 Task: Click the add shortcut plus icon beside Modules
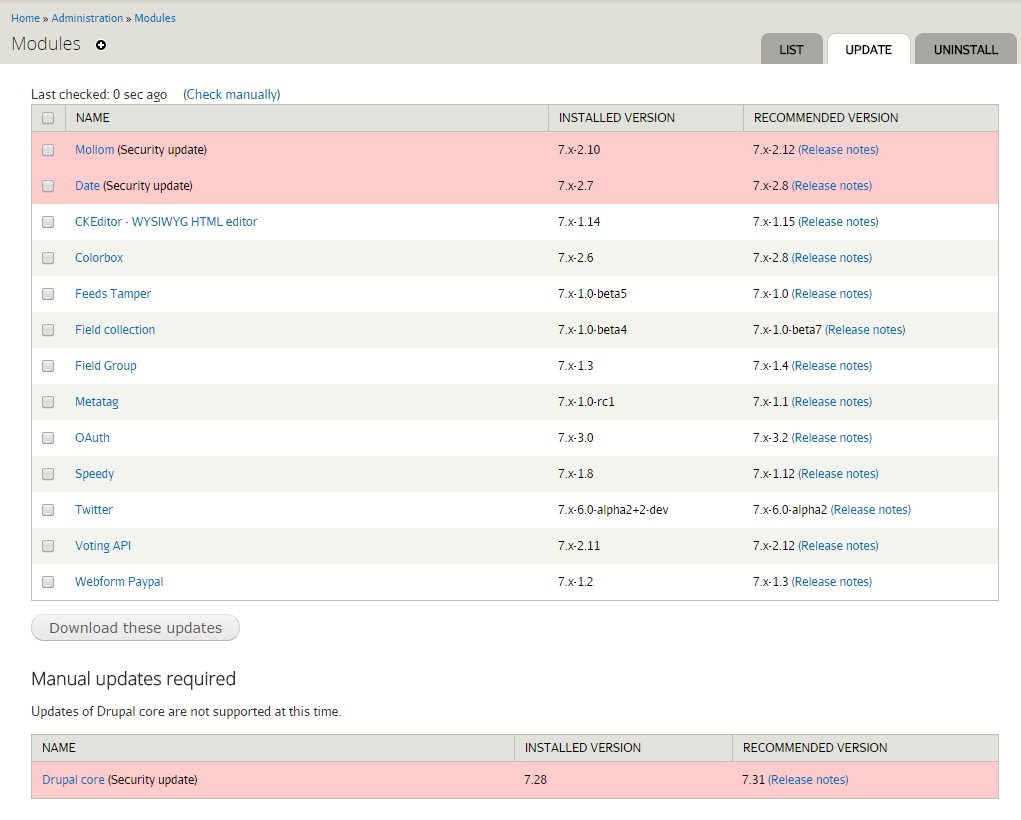(x=101, y=45)
